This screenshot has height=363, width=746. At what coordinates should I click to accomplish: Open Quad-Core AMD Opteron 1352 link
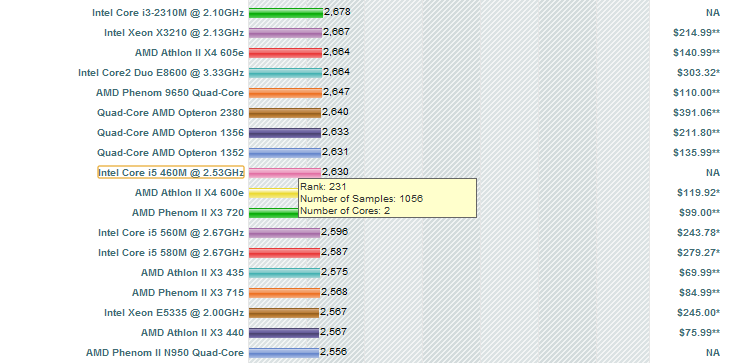170,153
